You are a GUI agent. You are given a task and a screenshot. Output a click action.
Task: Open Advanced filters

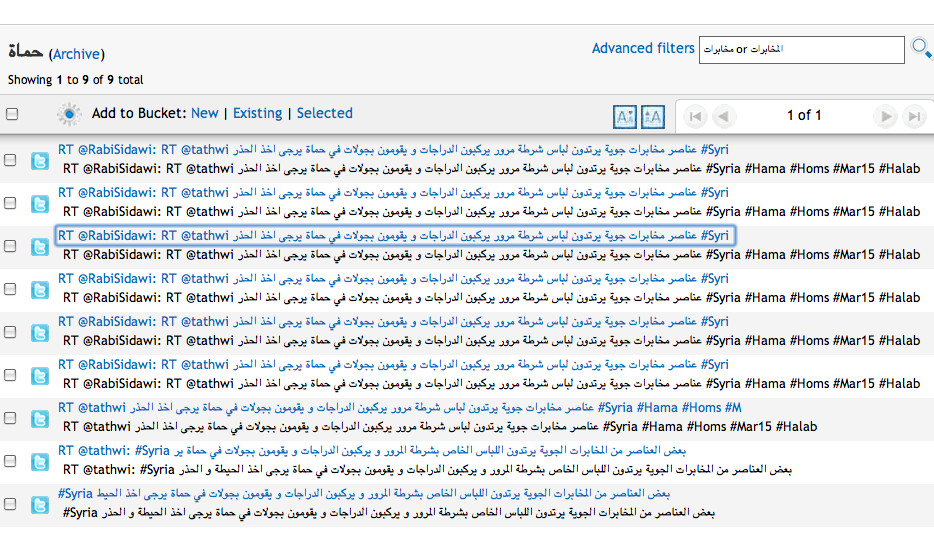(x=643, y=48)
